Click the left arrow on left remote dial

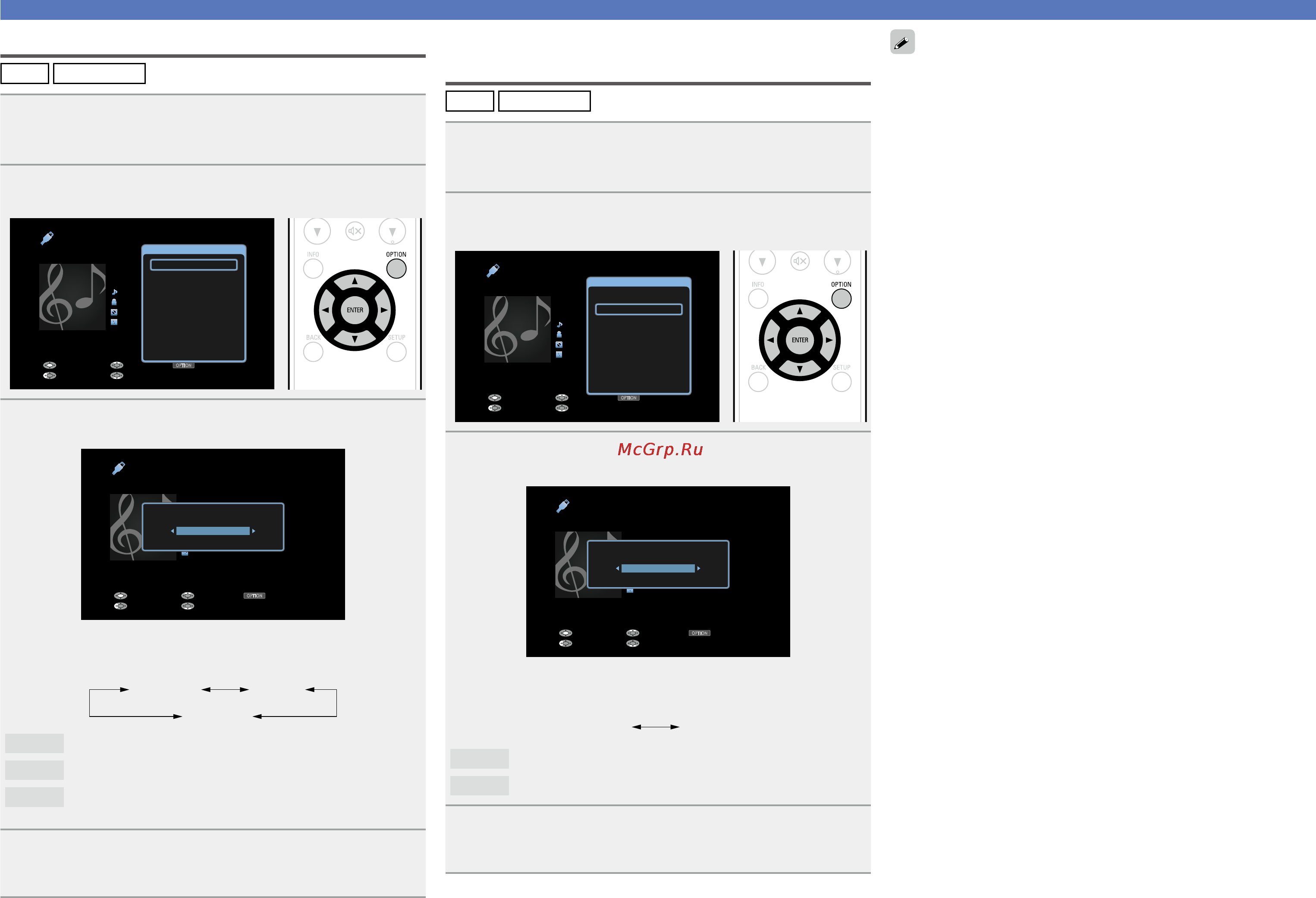pyautogui.click(x=325, y=310)
